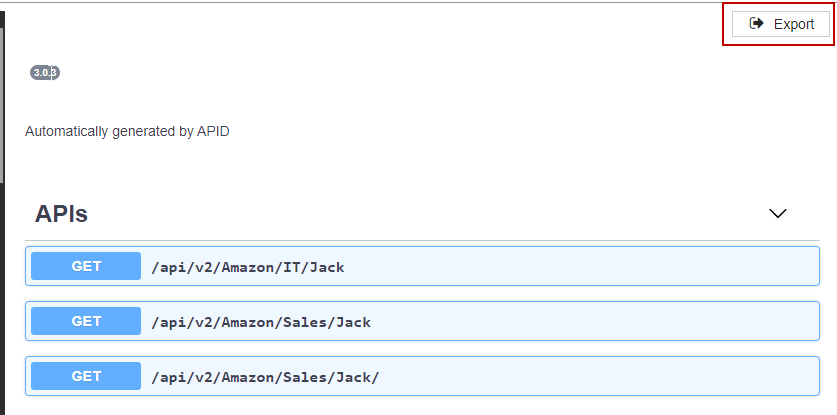The width and height of the screenshot is (837, 415).
Task: Click GET badge for Amazon/Sales/Jack endpoint
Action: (86, 321)
